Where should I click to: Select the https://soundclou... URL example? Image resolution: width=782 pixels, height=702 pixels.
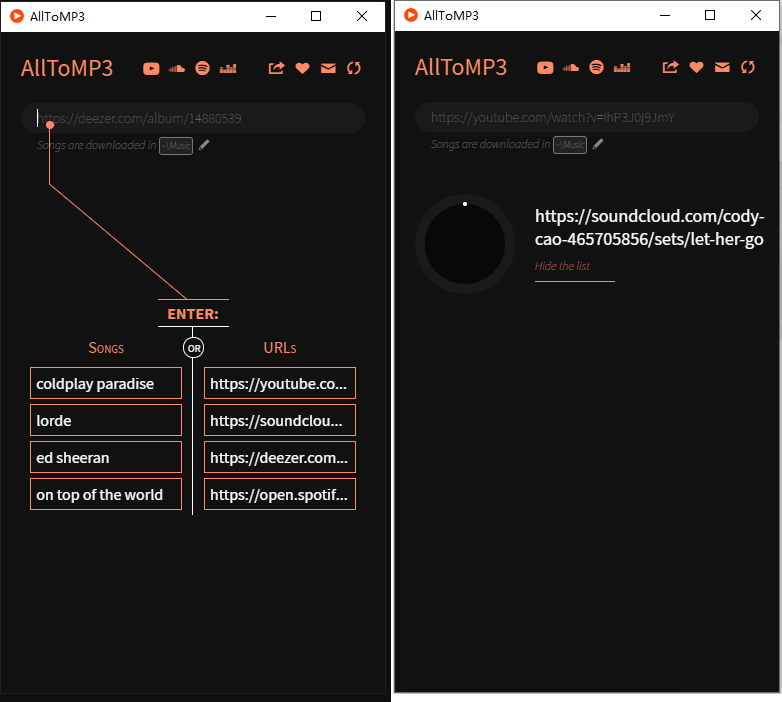click(x=280, y=420)
